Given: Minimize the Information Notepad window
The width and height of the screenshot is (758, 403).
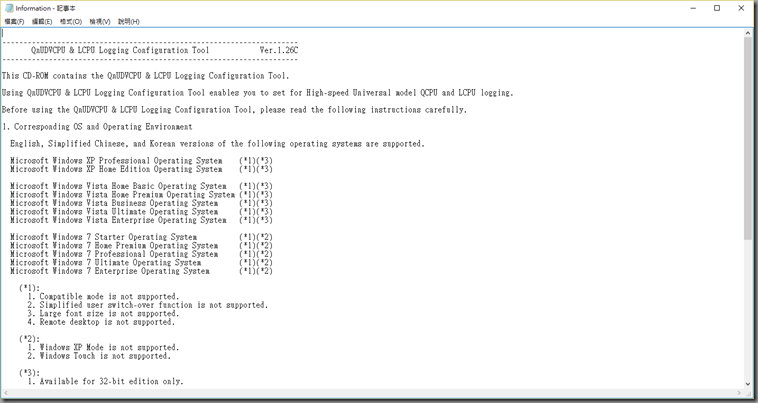Looking at the screenshot, I should pos(693,8).
